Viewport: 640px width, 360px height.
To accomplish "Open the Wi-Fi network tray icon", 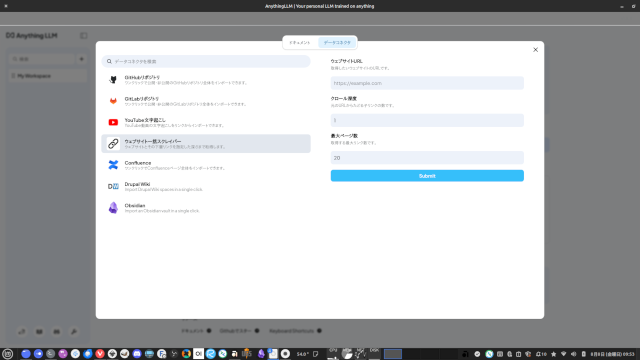I will (x=564, y=354).
